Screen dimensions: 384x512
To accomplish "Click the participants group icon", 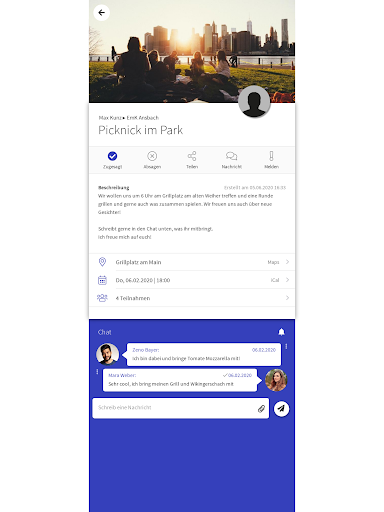I will click(x=102, y=298).
